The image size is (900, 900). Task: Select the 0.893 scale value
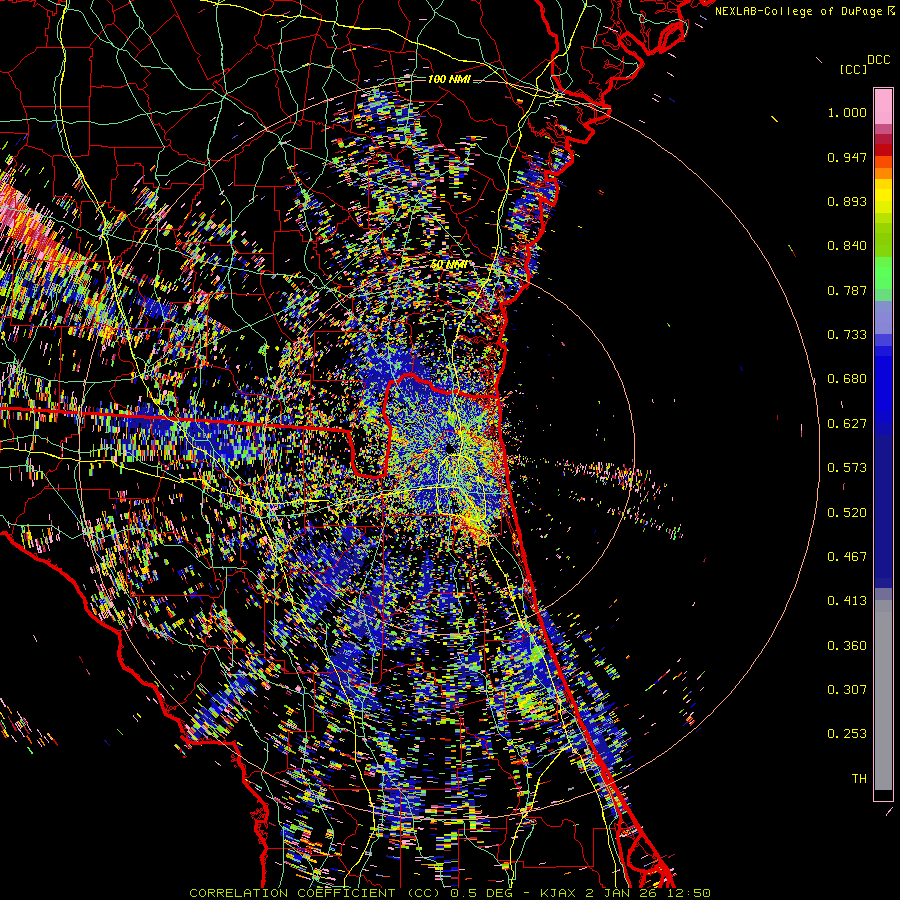[x=847, y=201]
